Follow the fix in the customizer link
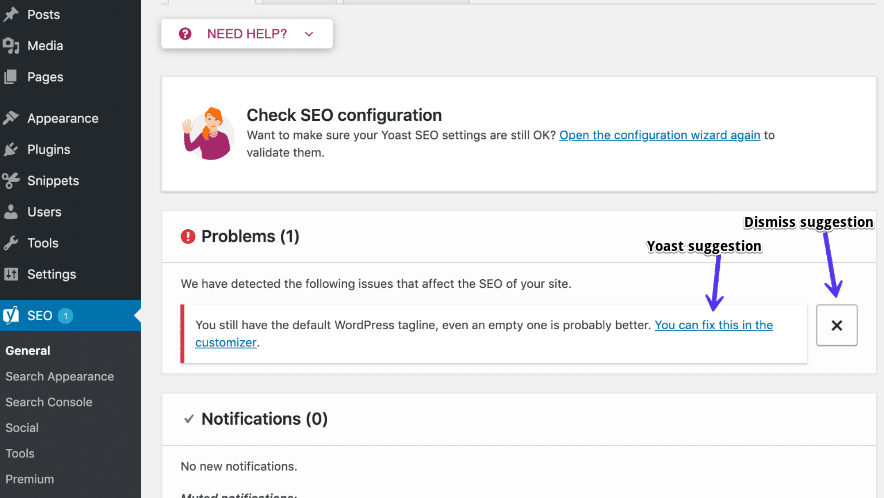This screenshot has height=498, width=884. click(713, 325)
